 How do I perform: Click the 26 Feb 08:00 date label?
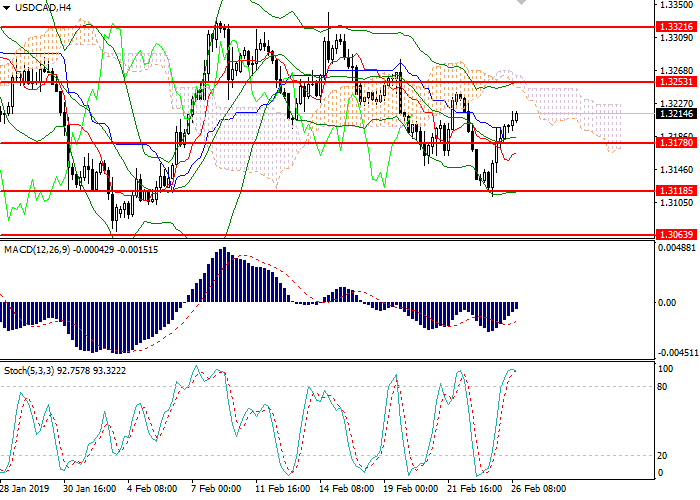[538, 489]
